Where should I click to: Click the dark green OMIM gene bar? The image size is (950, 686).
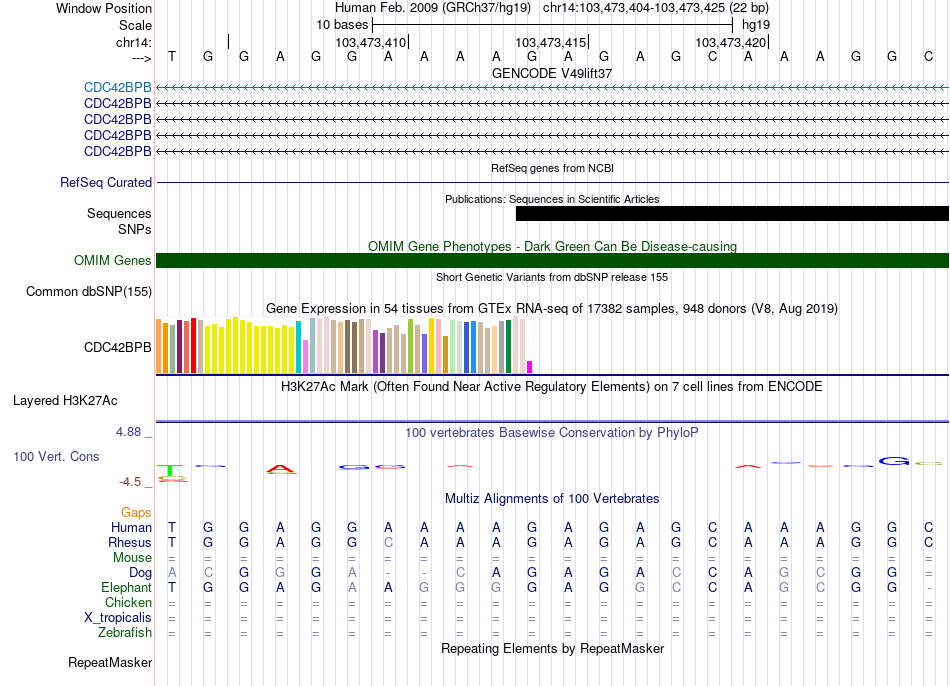[552, 261]
